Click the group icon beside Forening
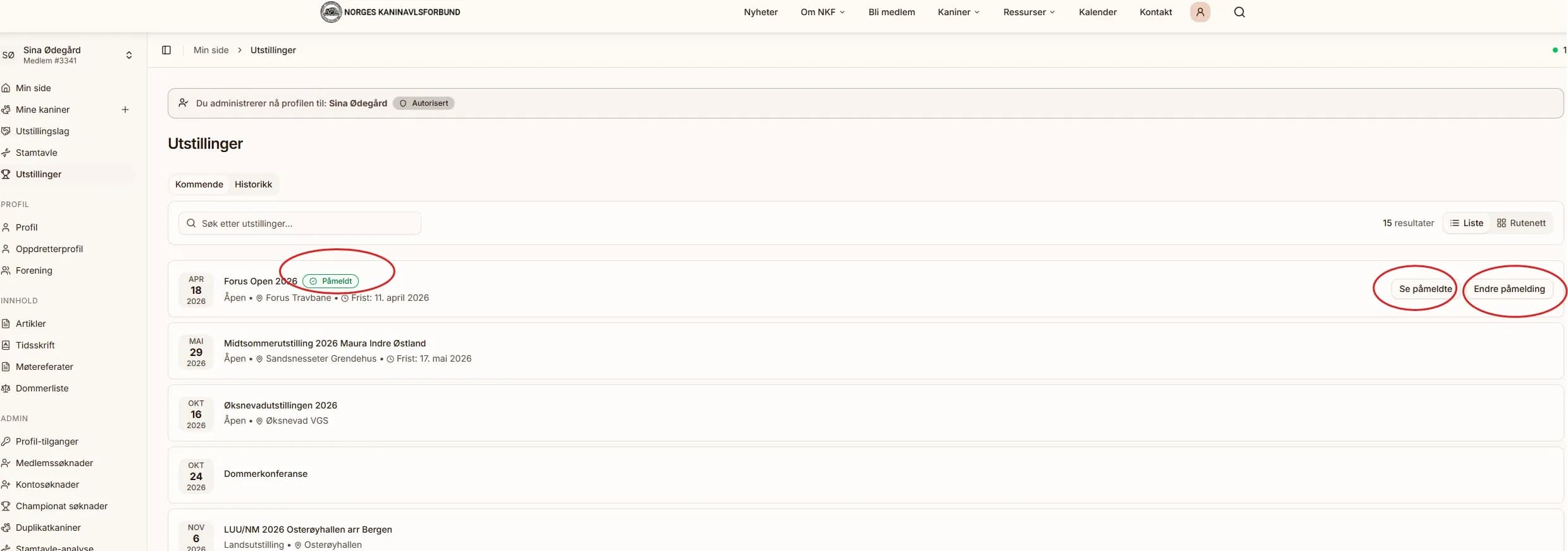The image size is (1568, 551). pyautogui.click(x=6, y=270)
